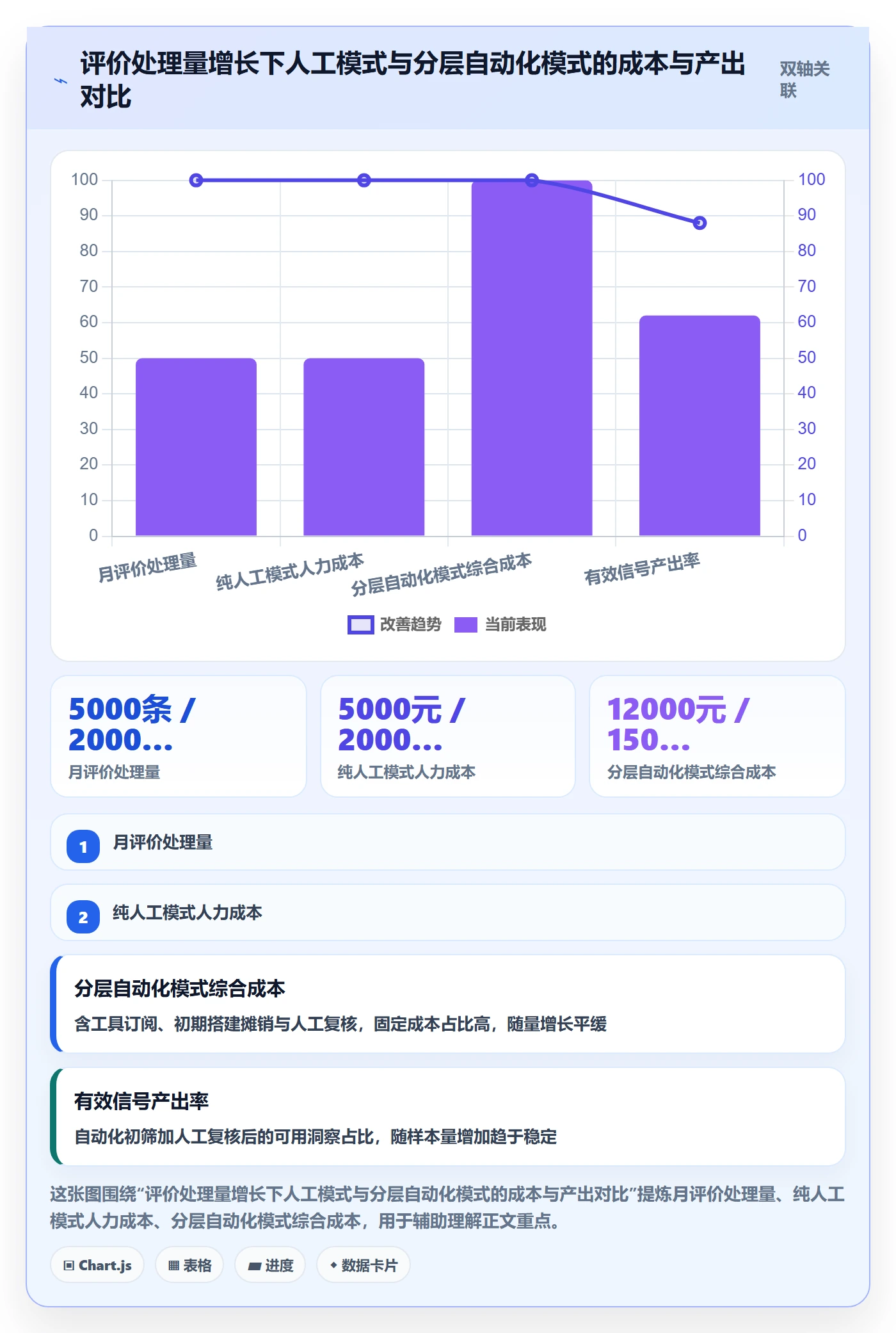
Task: Click the trend line point above 有效信号产出率
Action: (700, 223)
